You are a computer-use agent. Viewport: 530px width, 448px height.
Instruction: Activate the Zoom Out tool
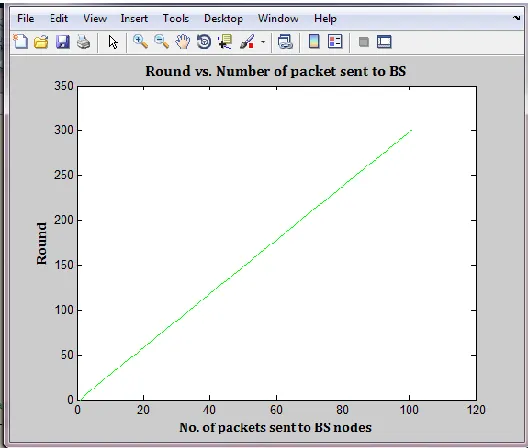click(x=161, y=42)
